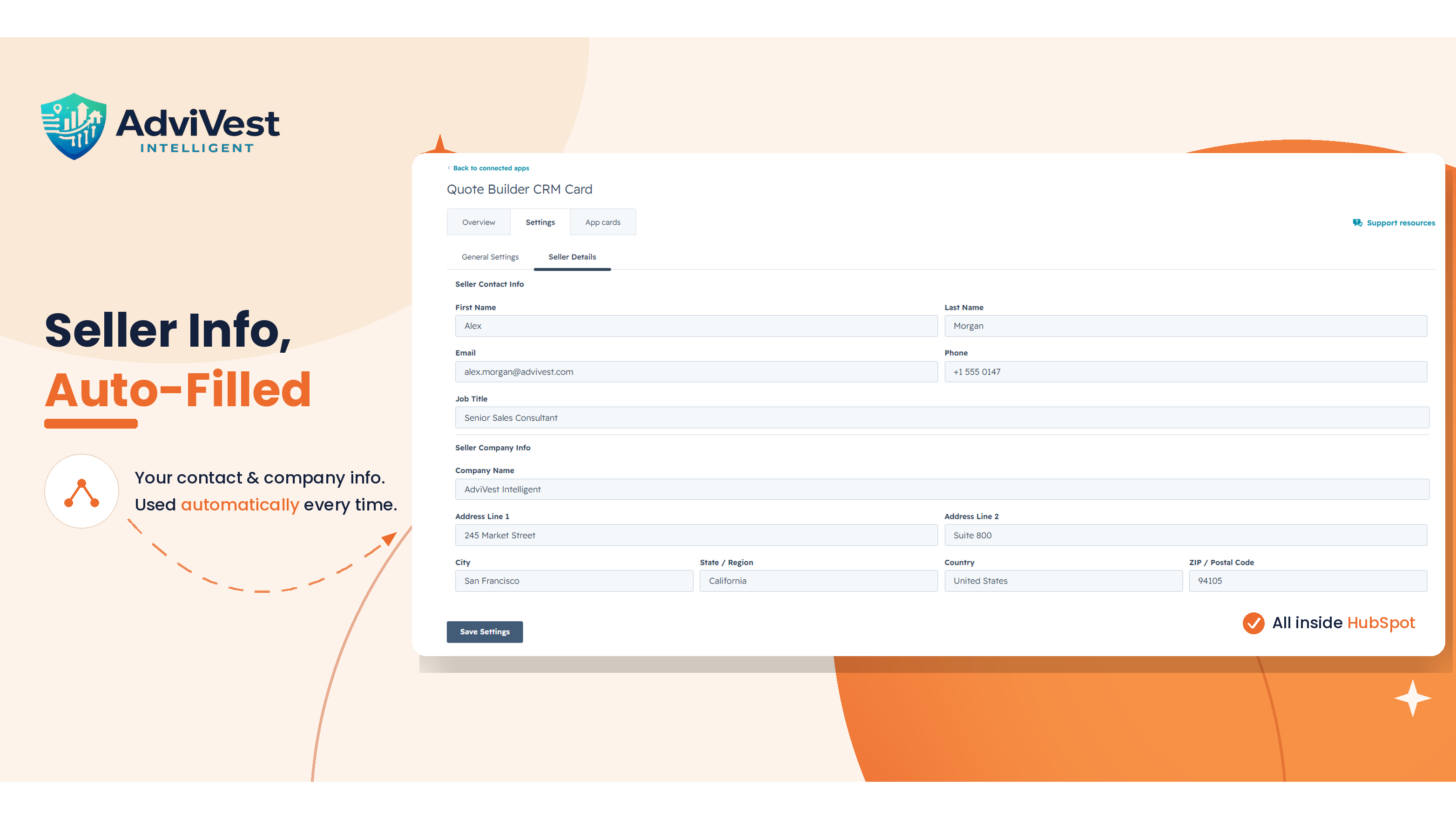Image resolution: width=1456 pixels, height=819 pixels.
Task: Click the Seller Company Info heading
Action: coord(493,448)
